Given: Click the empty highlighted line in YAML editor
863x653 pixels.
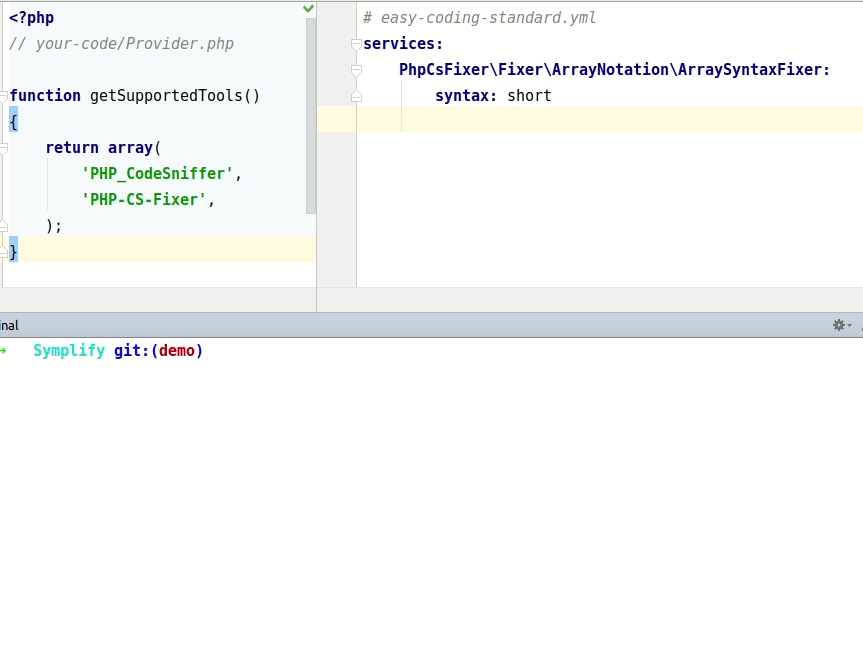Looking at the screenshot, I should 600,120.
